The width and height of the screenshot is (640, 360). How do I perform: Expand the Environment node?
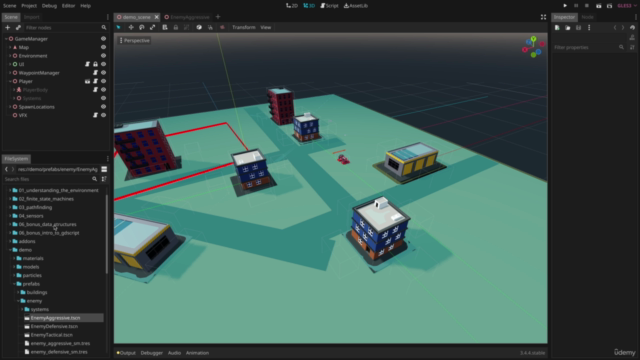10,56
